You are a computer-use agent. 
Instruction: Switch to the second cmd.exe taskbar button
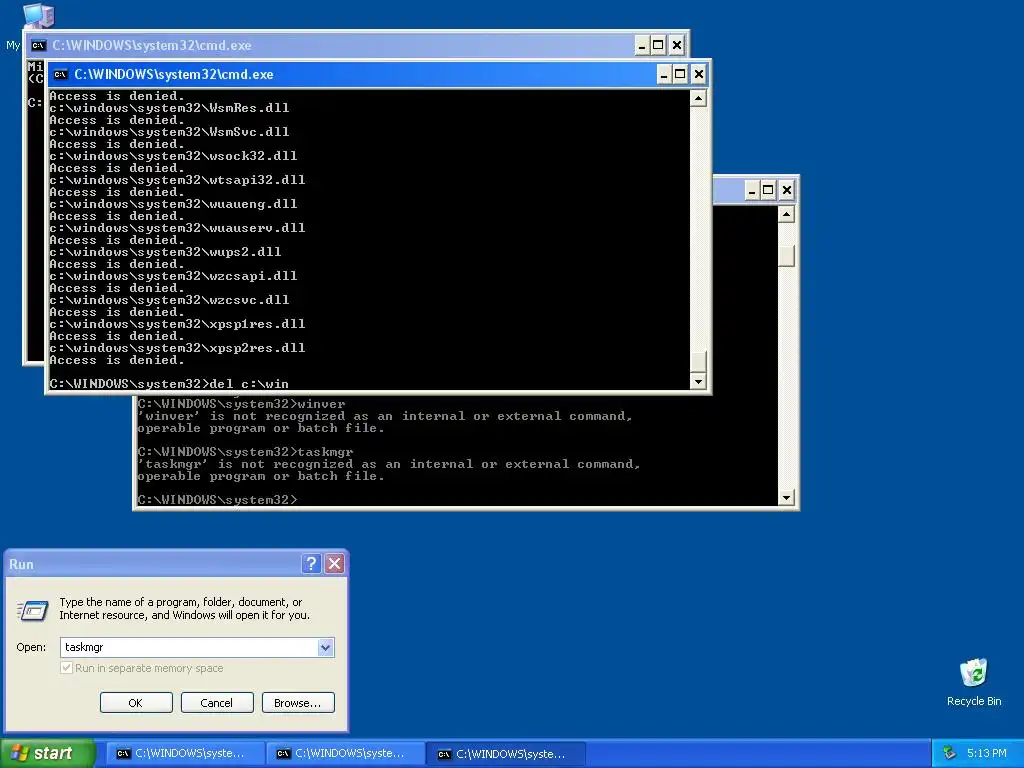tap(345, 754)
